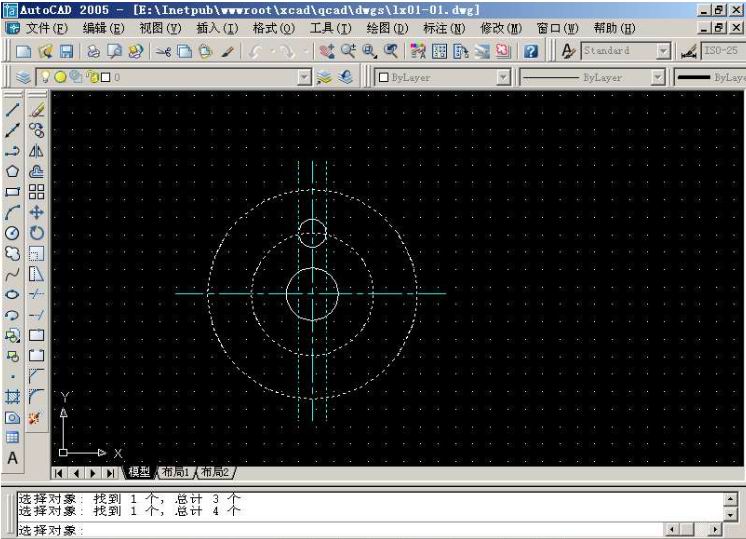The image size is (746, 539).
Task: Select the Ellipse draw tool
Action: 12,294
